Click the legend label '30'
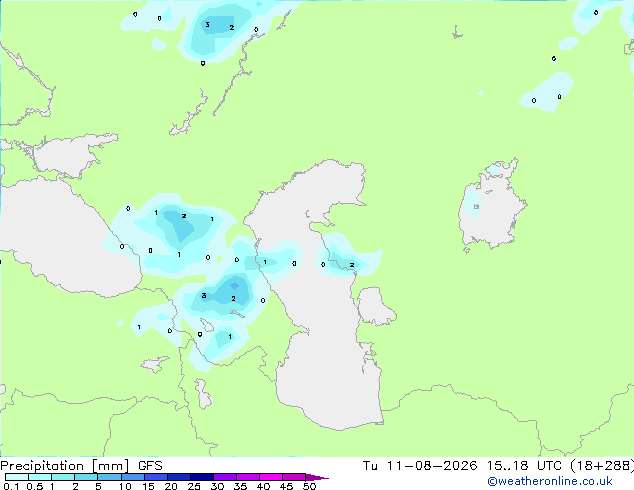This screenshot has height=490, width=634. [217, 486]
